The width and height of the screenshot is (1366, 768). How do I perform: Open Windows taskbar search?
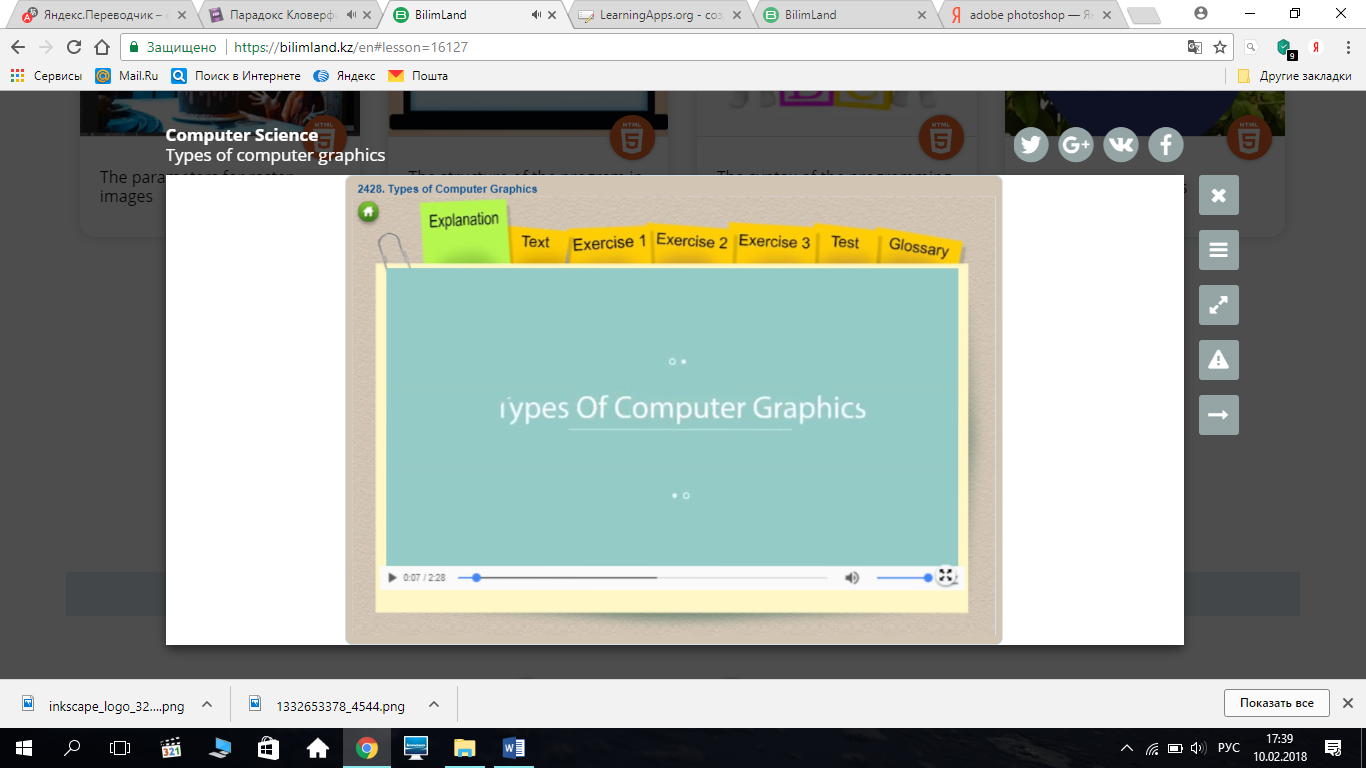click(72, 748)
